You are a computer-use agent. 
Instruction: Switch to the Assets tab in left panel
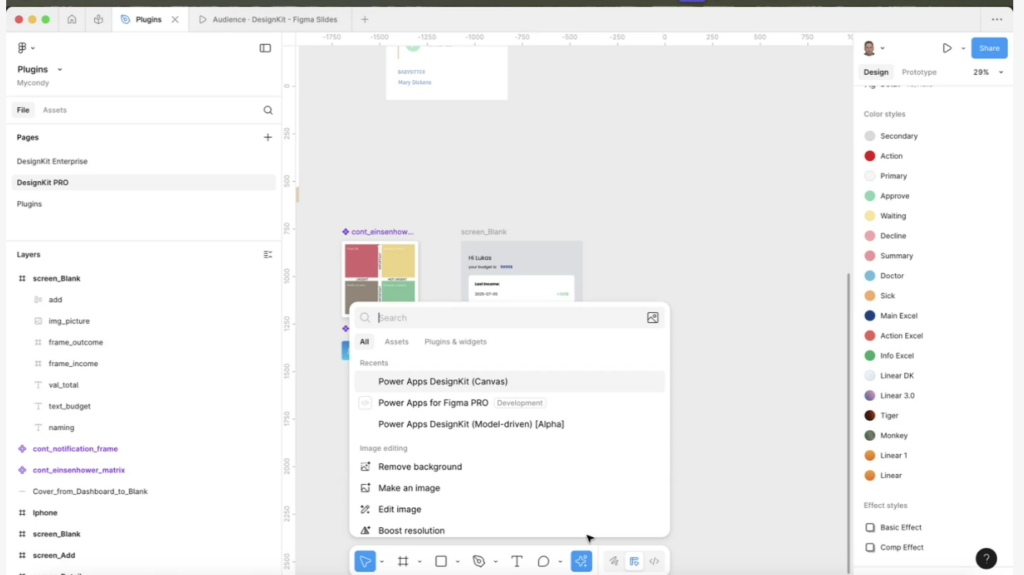click(x=55, y=110)
